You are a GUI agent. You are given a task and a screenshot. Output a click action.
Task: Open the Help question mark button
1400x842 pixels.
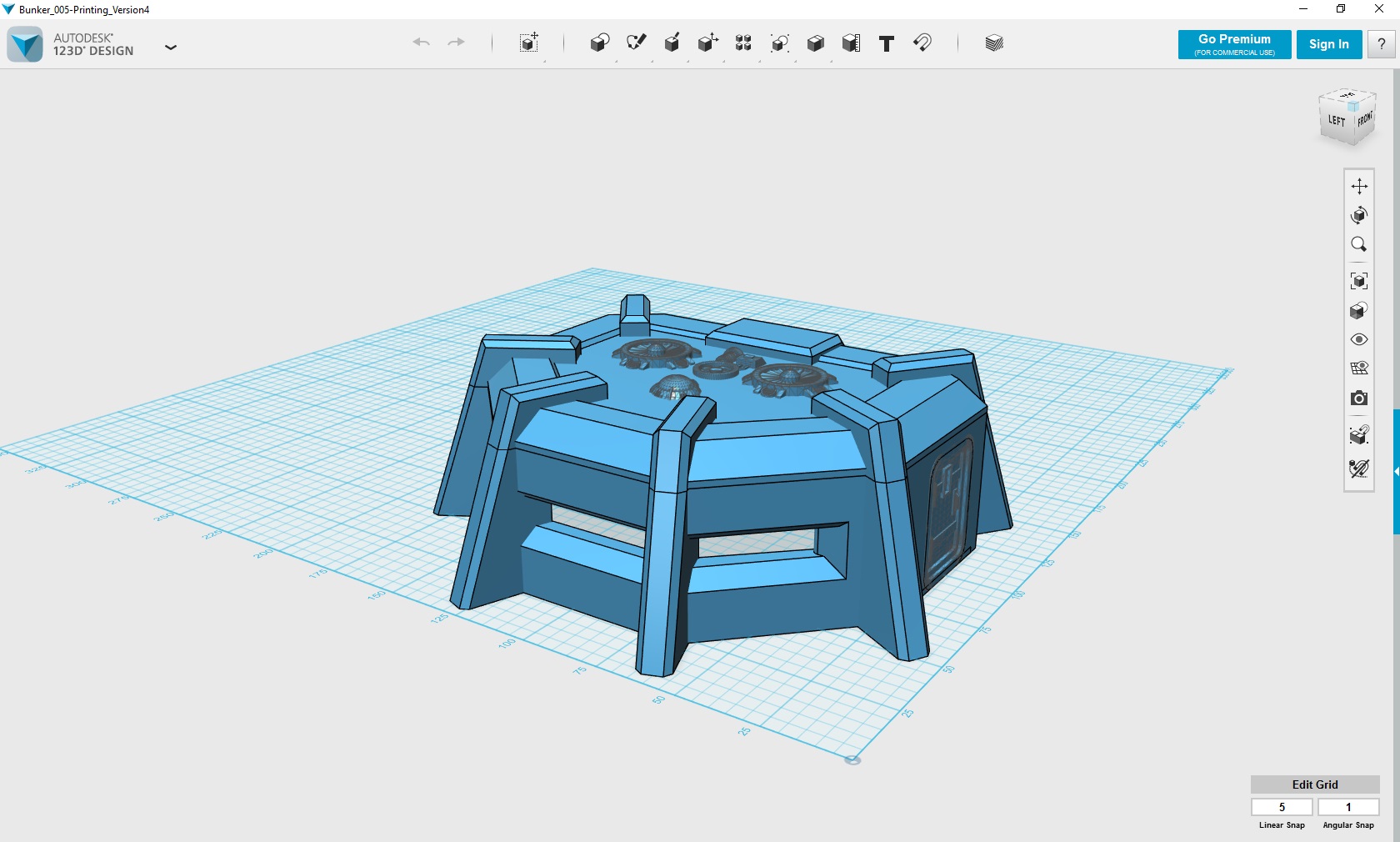pos(1382,44)
